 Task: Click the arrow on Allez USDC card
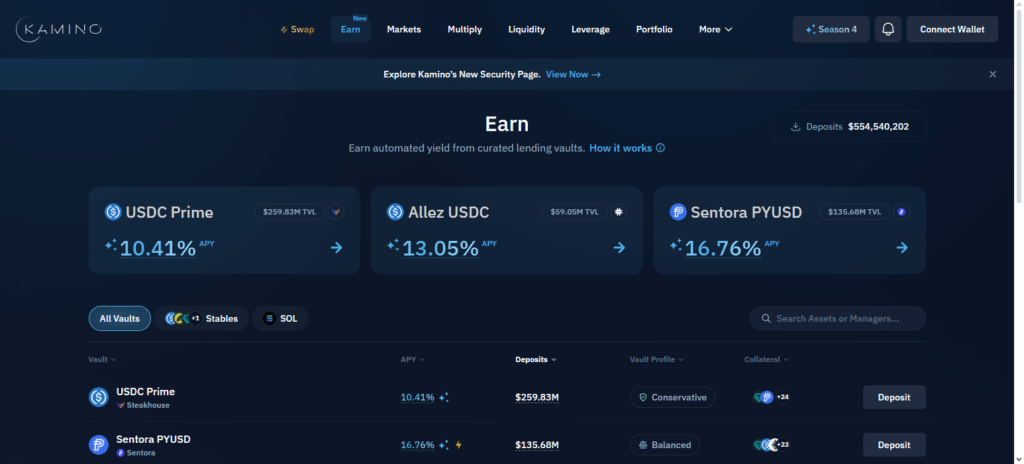[619, 248]
